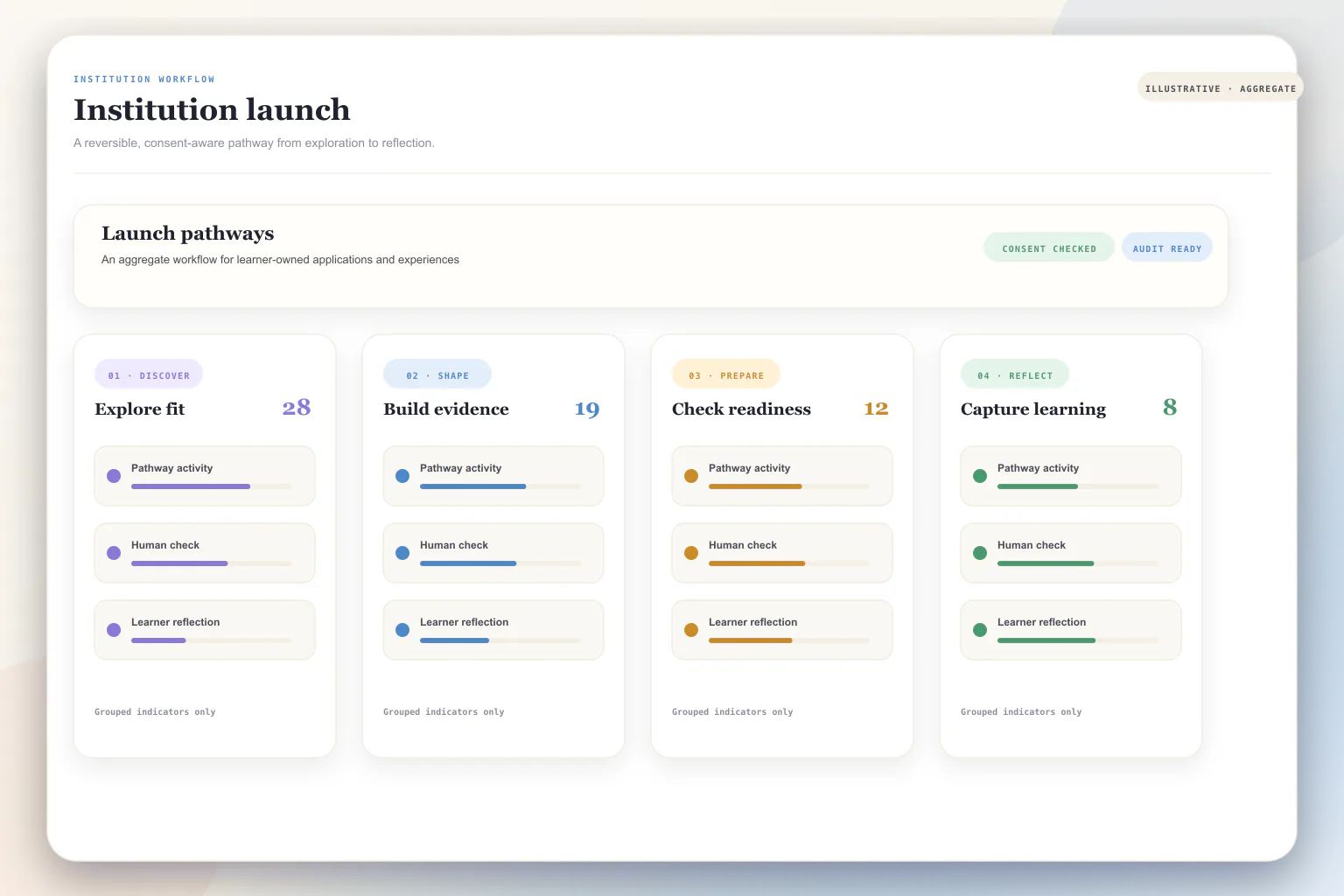The width and height of the screenshot is (1344, 896).
Task: Click the purple dot beside Explore fit Human check
Action: 114,553
